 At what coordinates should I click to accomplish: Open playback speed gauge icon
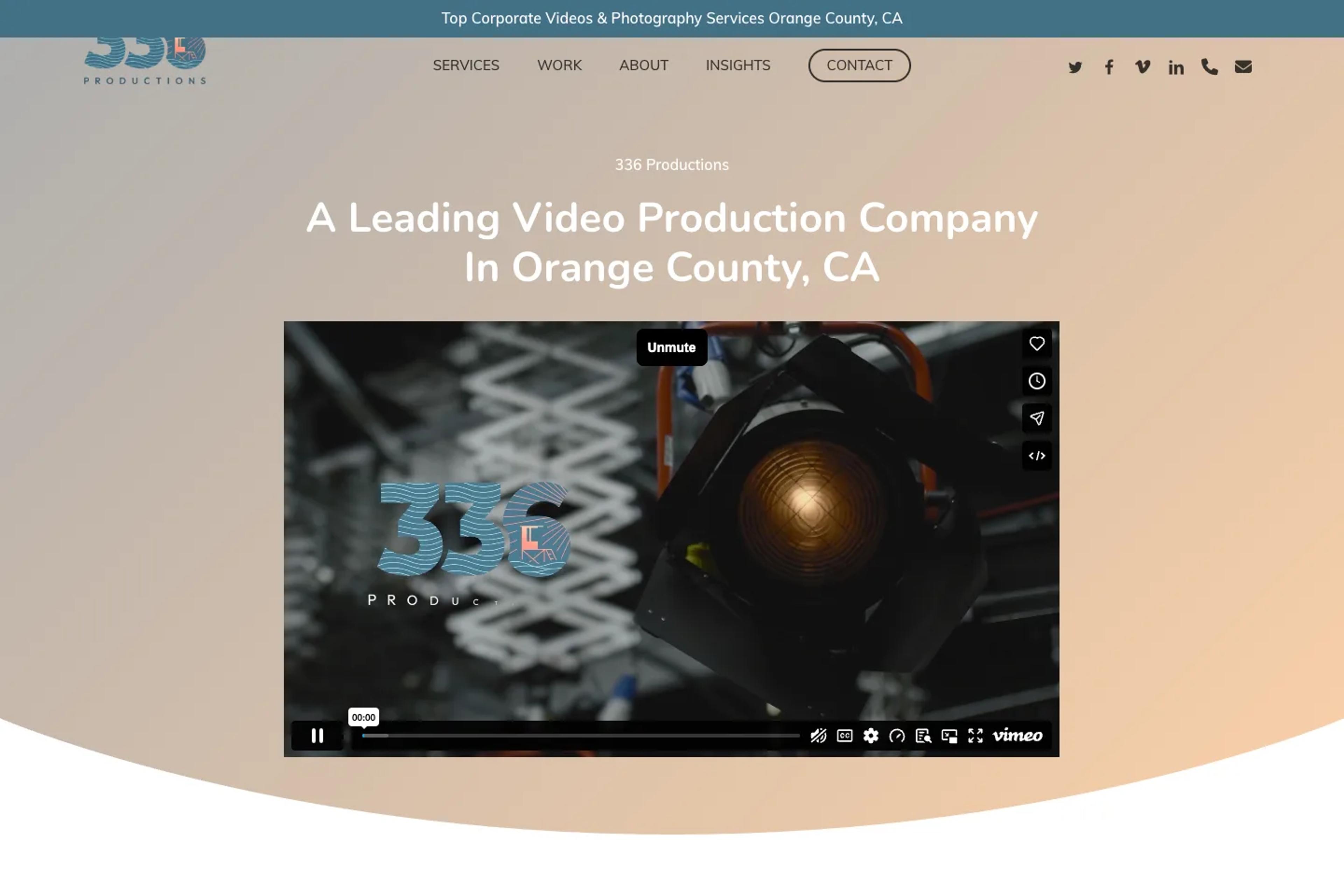897,735
